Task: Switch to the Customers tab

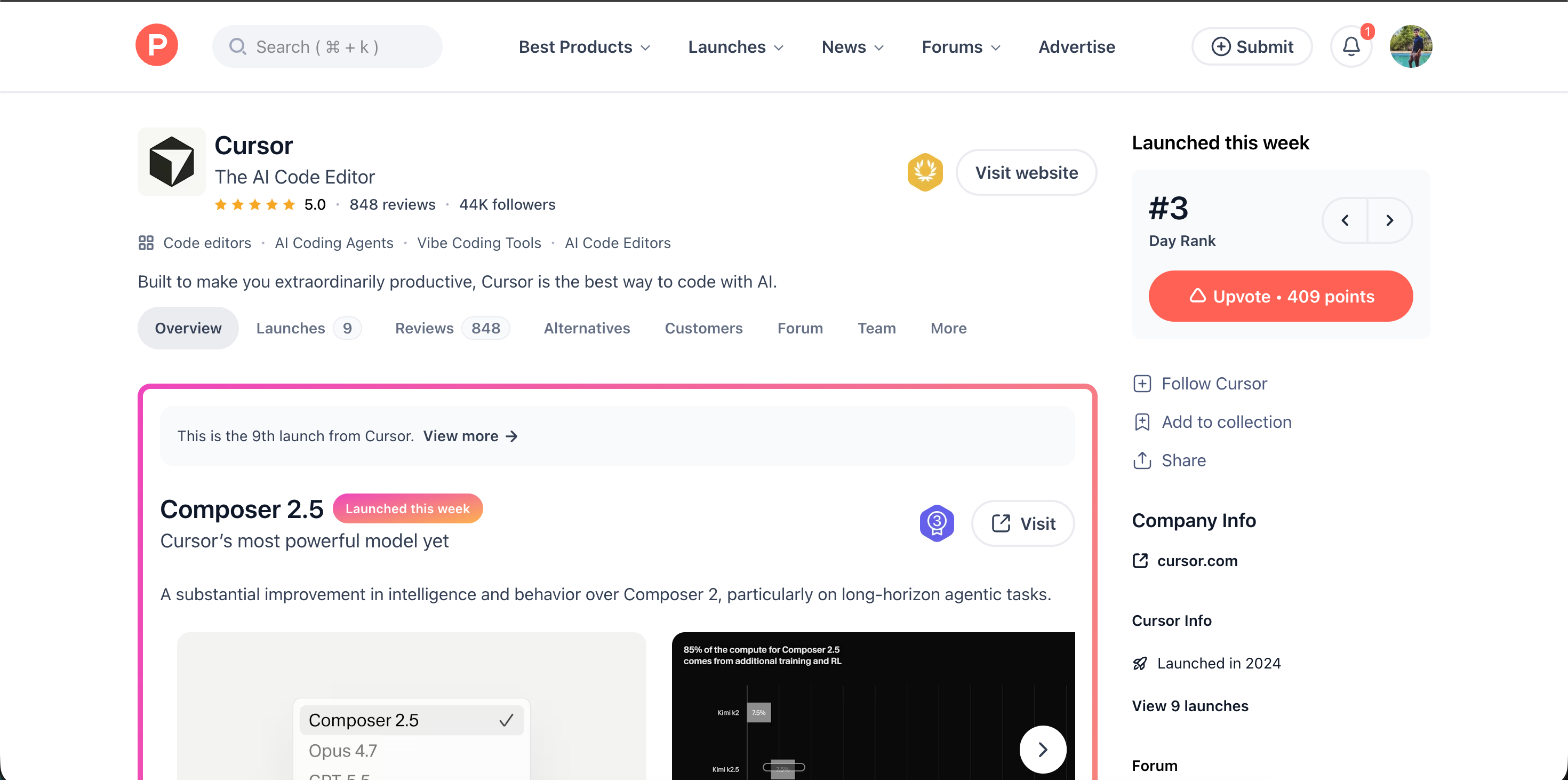Action: click(x=703, y=328)
